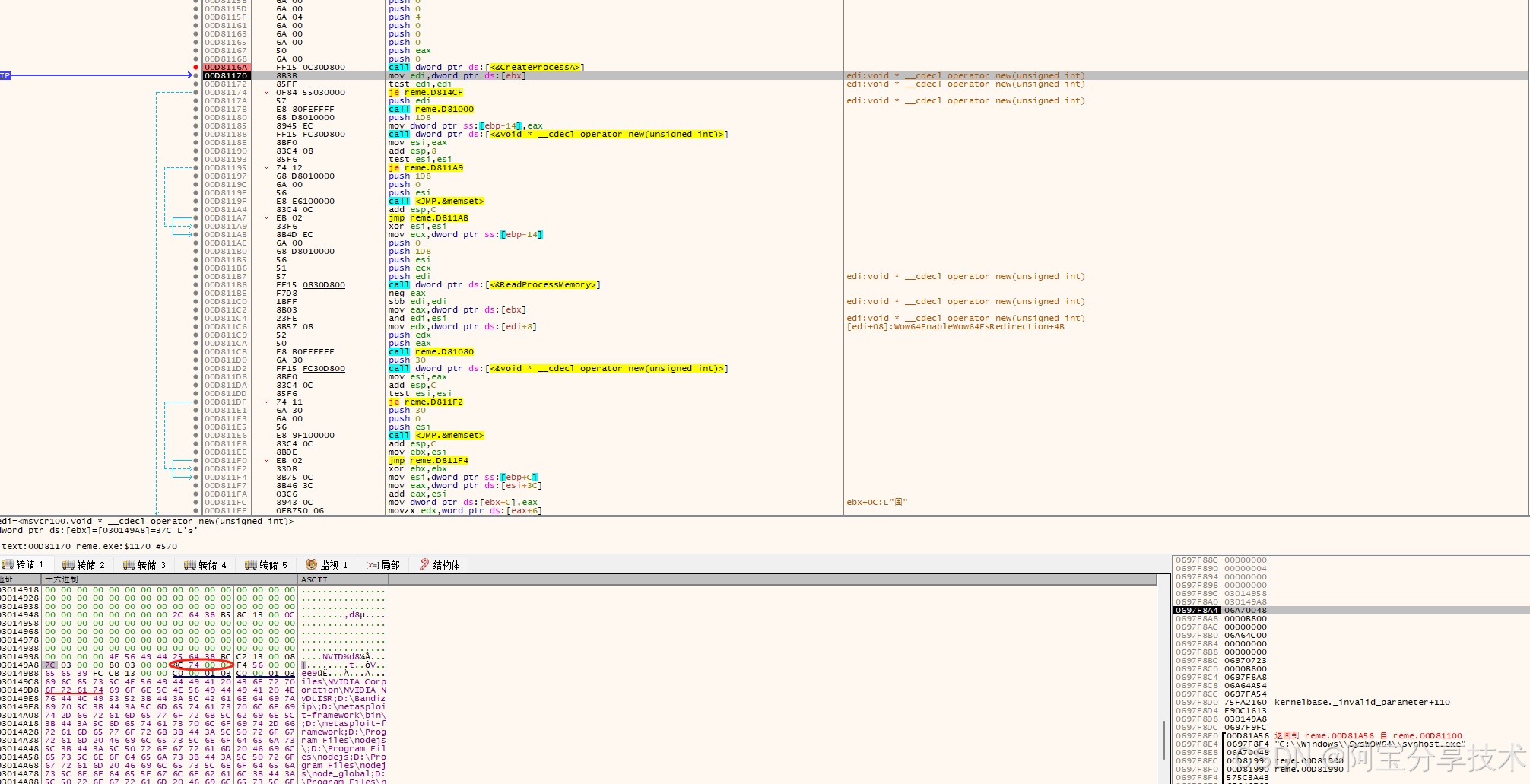Select dump row at address 030149C8

[193, 682]
